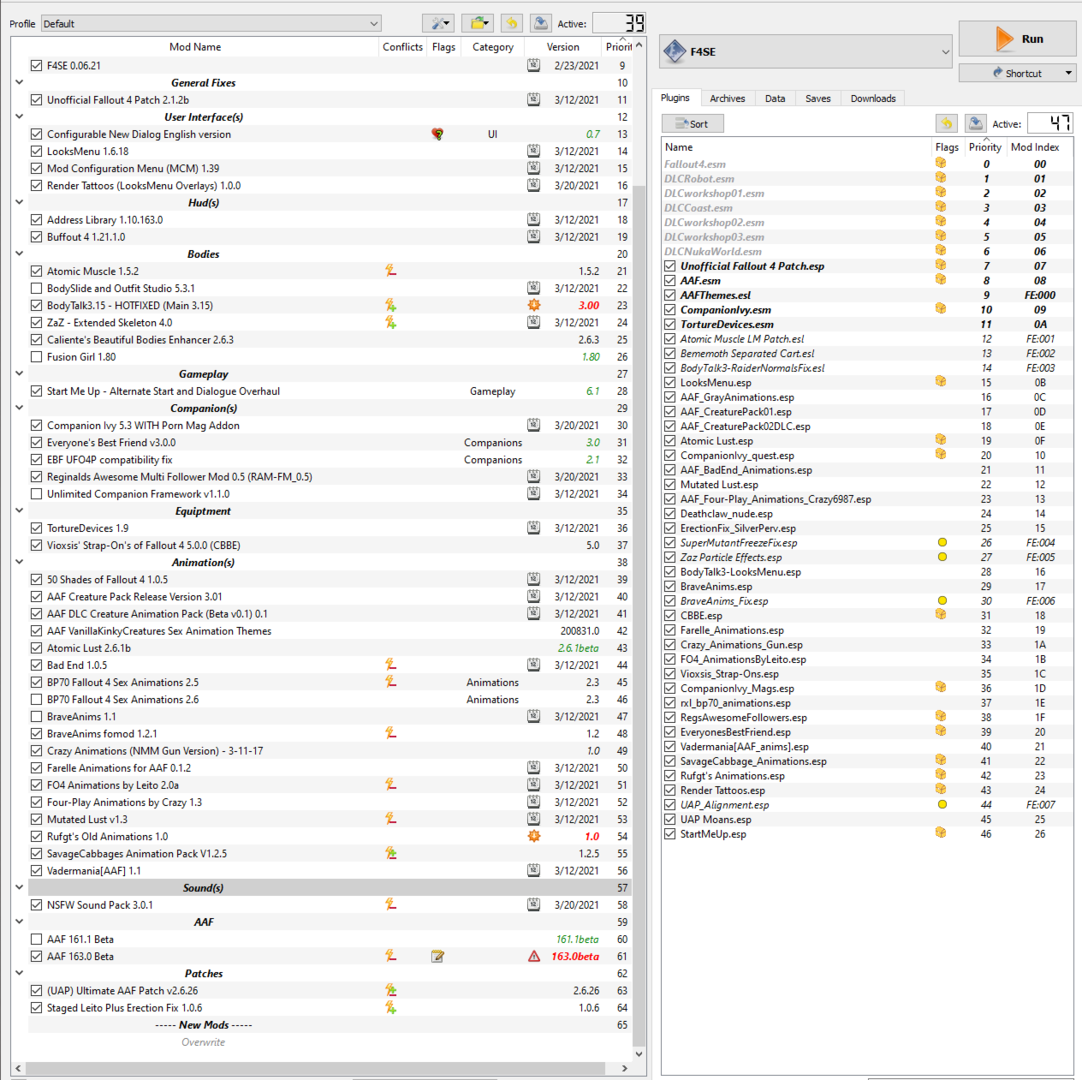Enable the Fusion Girl 1.80 mod
This screenshot has height=1080, width=1082.
(37, 357)
